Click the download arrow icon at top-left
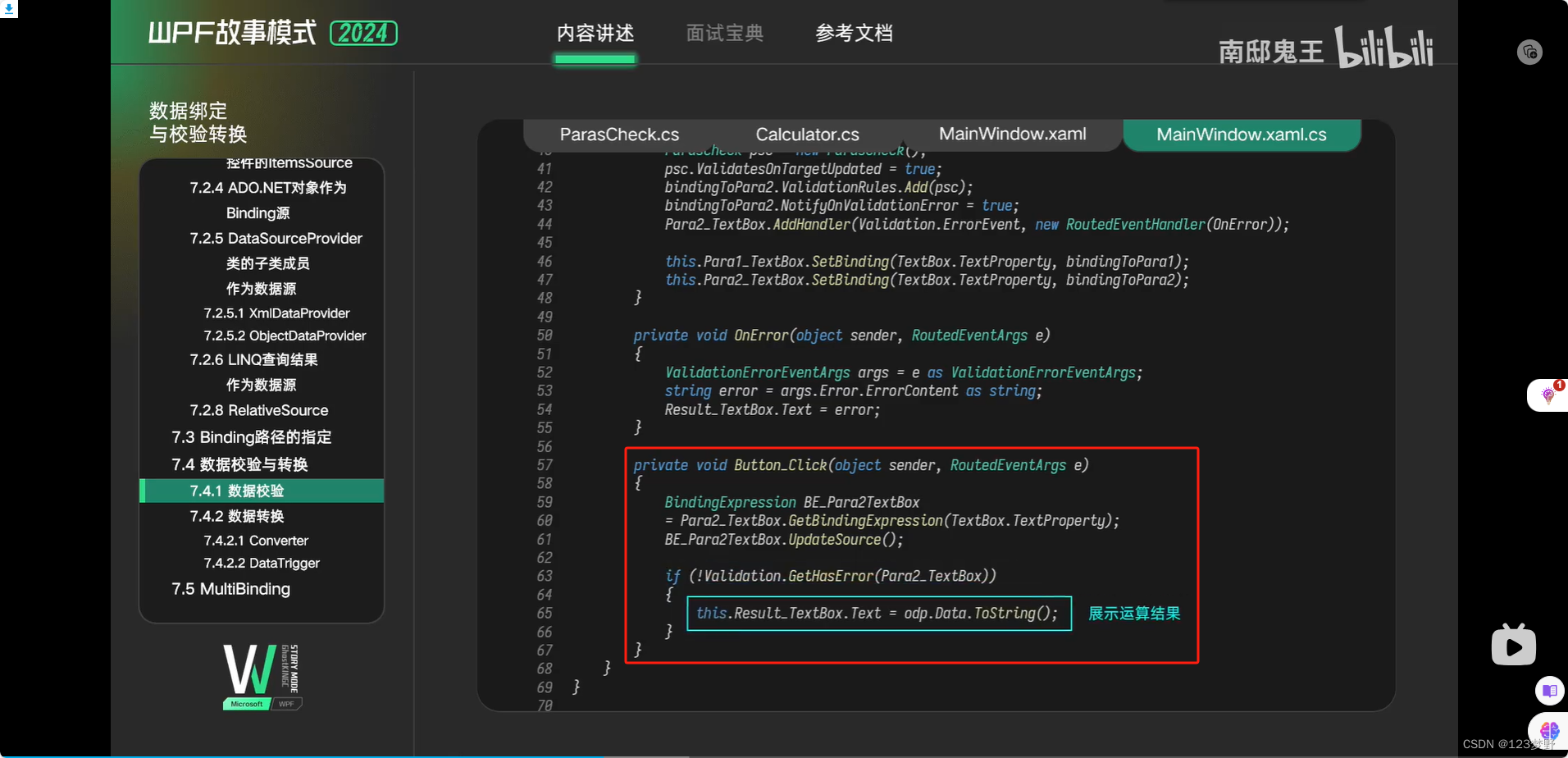This screenshot has width=1568, height=758. point(8,9)
